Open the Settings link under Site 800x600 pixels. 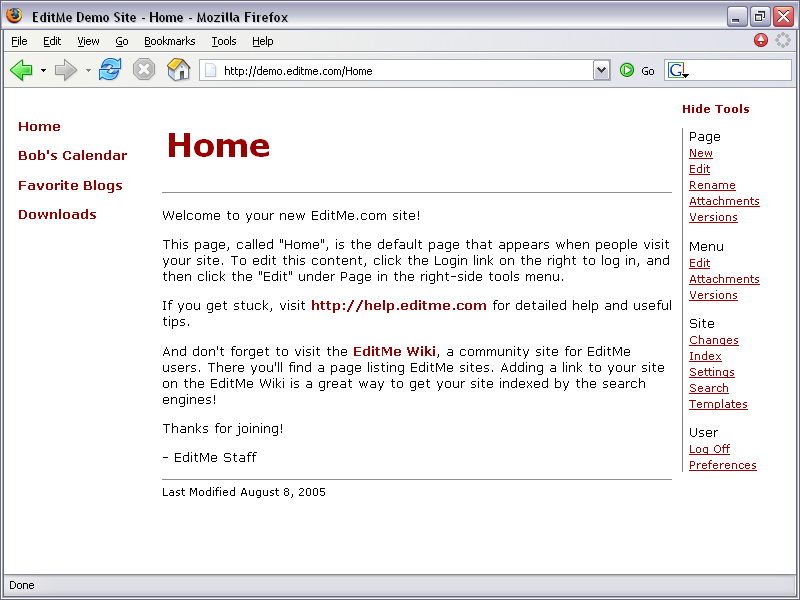point(712,372)
